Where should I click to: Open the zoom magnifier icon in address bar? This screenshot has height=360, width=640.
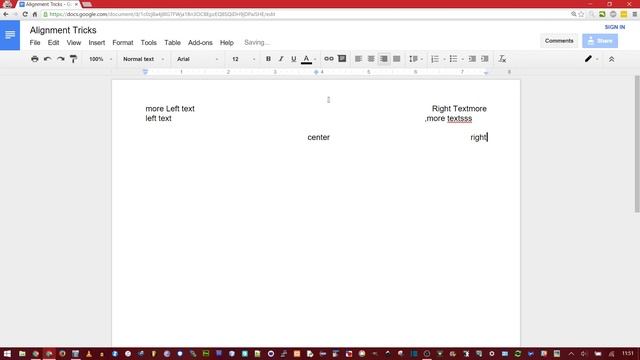point(573,14)
